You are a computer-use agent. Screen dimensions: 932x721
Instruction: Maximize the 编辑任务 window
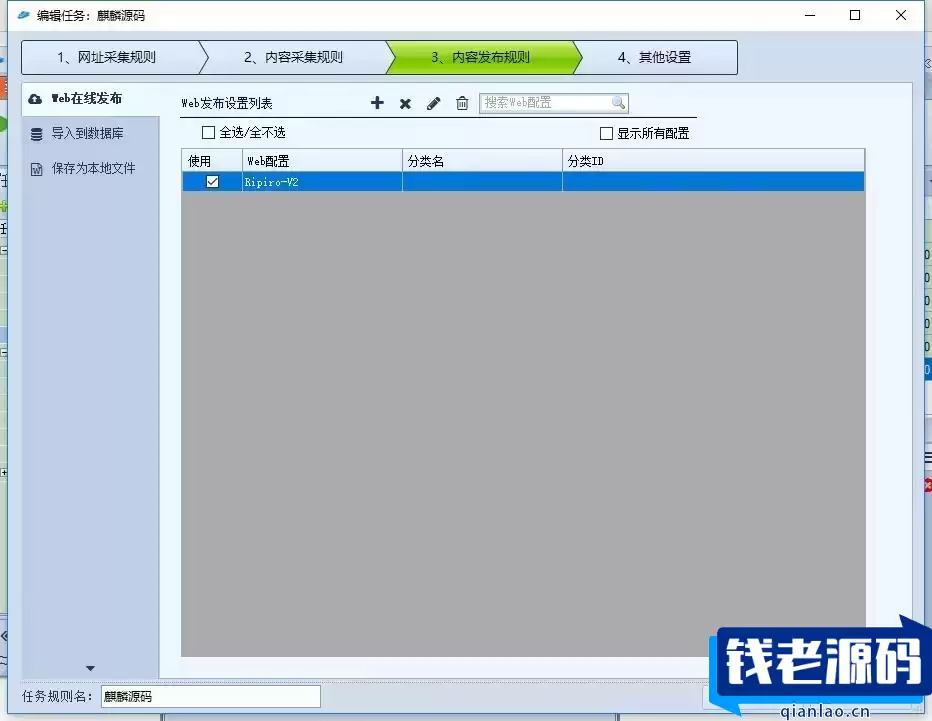click(x=855, y=15)
